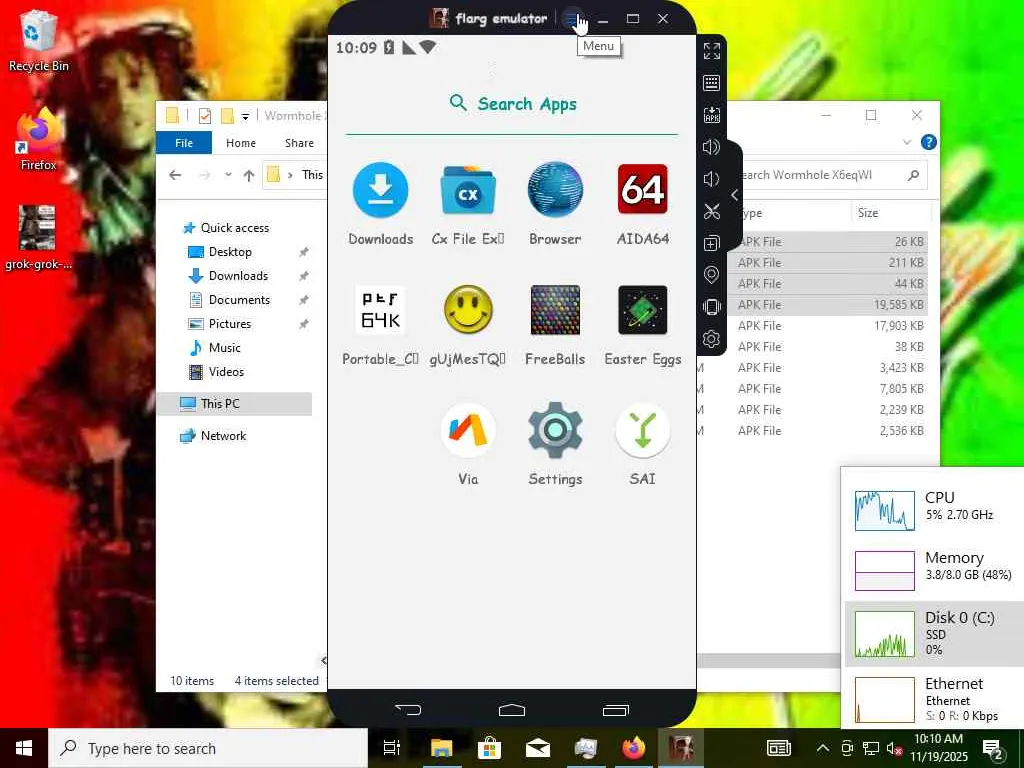Click the scissors screenshot icon
1024x768 pixels.
712,211
